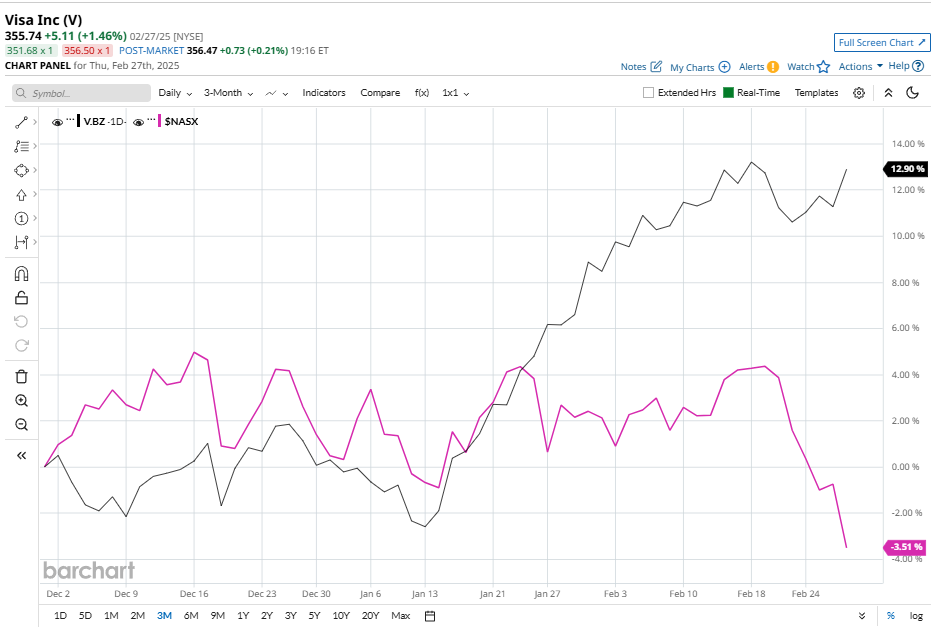
Task: Open the chart type dropdown
Action: [273, 92]
